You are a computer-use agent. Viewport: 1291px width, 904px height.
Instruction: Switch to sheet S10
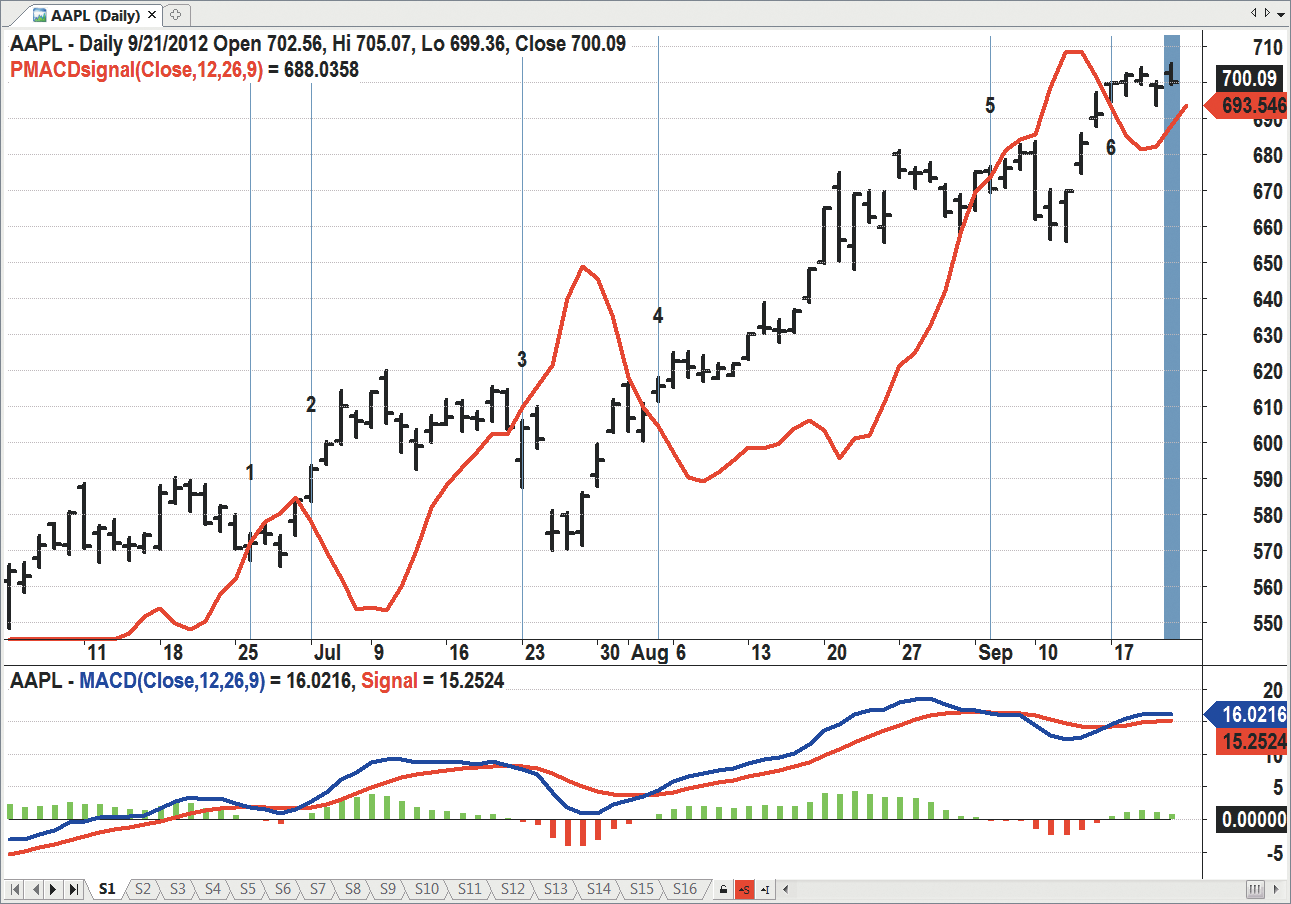coord(427,888)
